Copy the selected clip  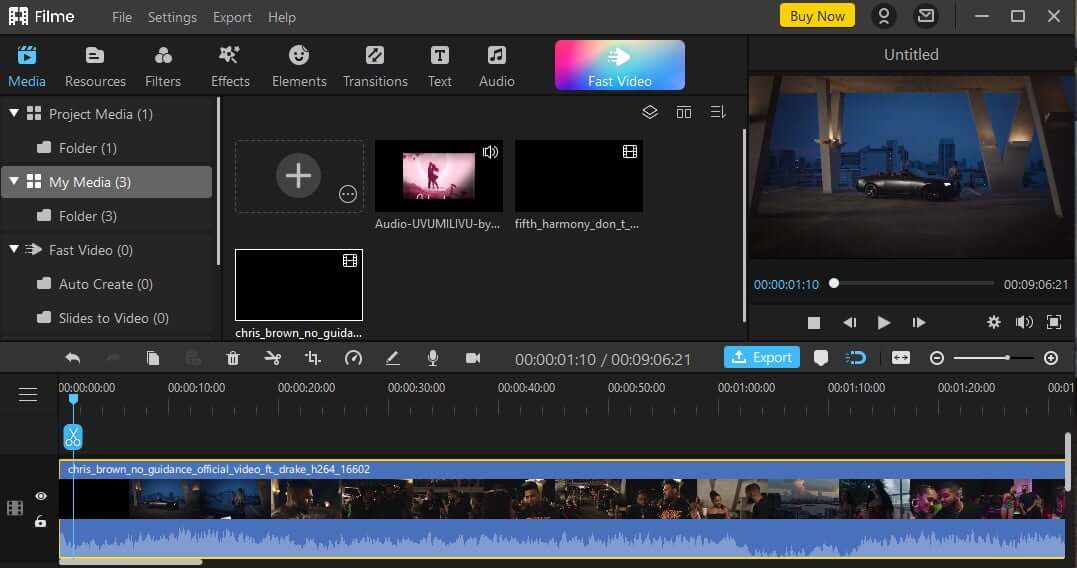pos(152,358)
